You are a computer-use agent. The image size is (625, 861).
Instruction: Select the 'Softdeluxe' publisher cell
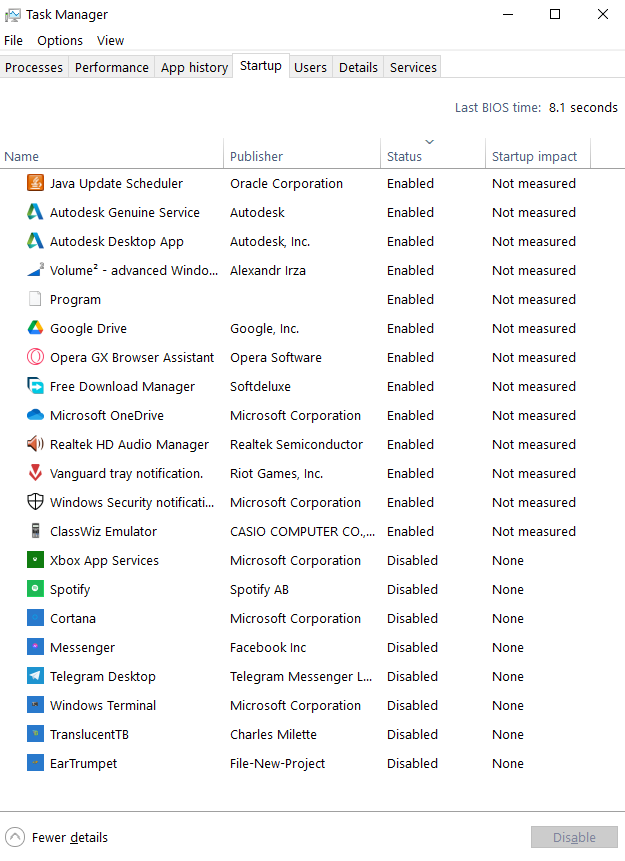260,387
